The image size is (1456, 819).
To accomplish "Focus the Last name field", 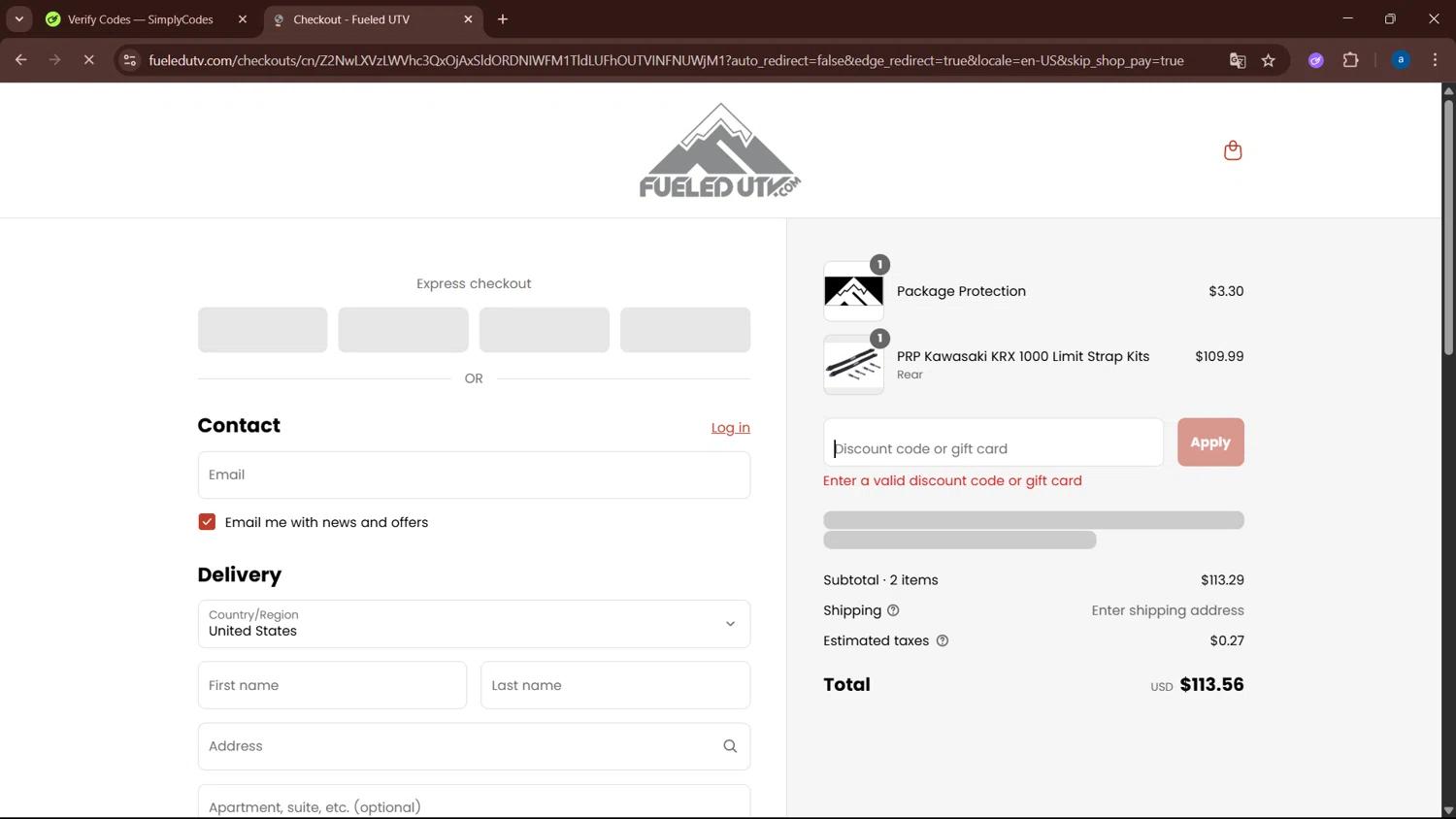I will coord(615,685).
